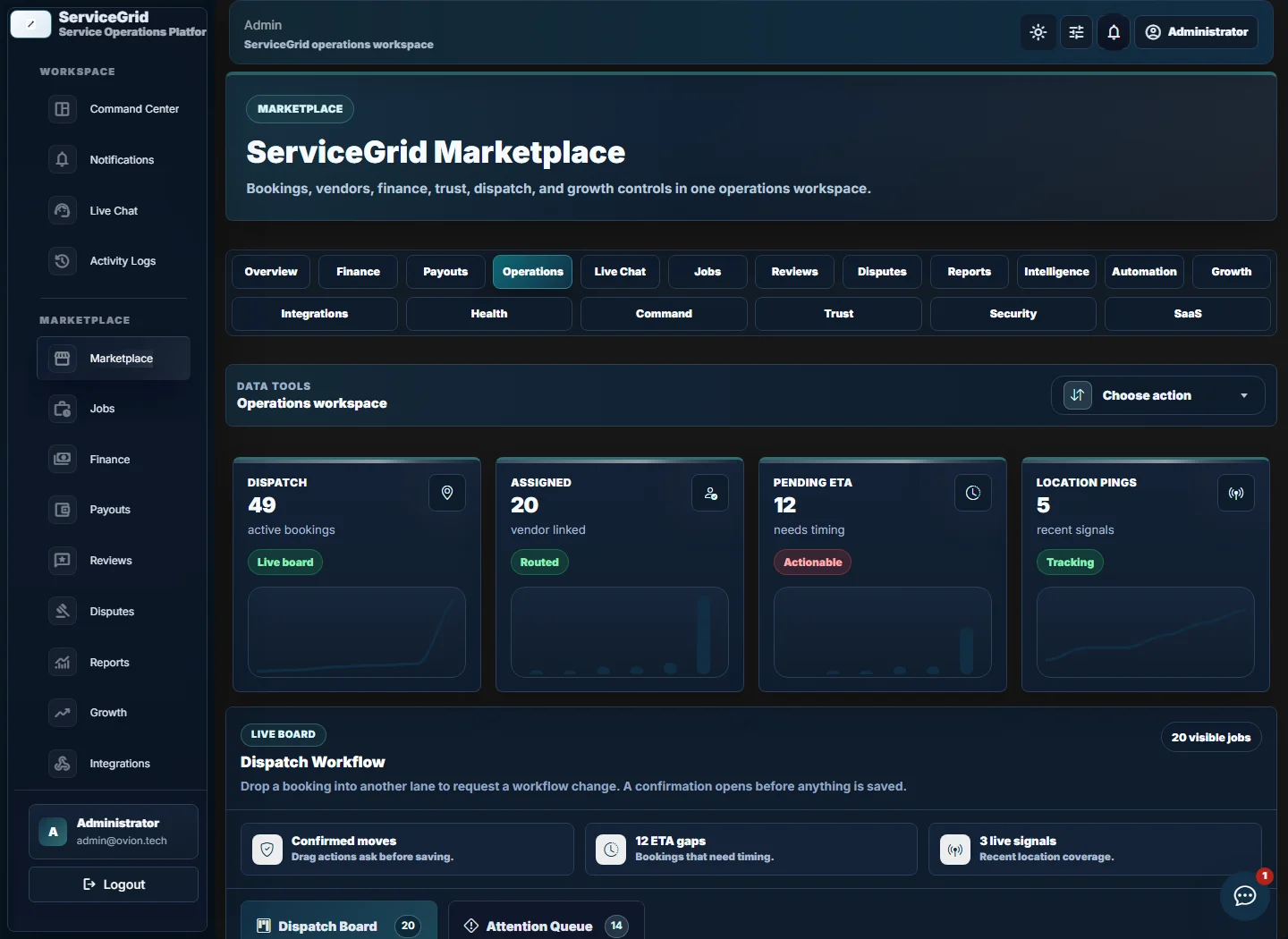
Task: Open the Location Pings chart thumbnail
Action: (x=1146, y=632)
